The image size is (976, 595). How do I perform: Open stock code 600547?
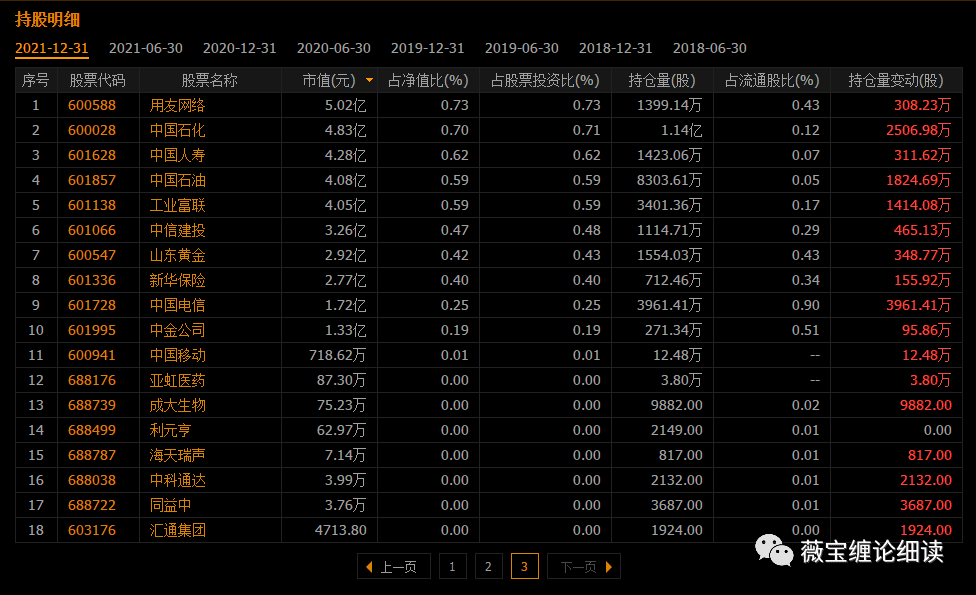(x=92, y=255)
